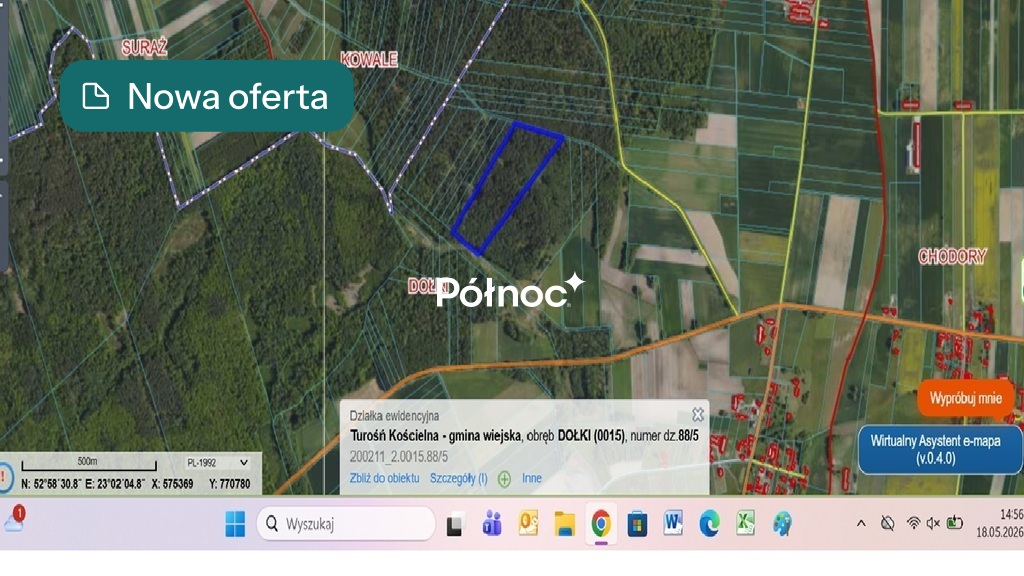Click the Wyszukaj taskbar search field
The image size is (1024, 576).
pyautogui.click(x=346, y=524)
